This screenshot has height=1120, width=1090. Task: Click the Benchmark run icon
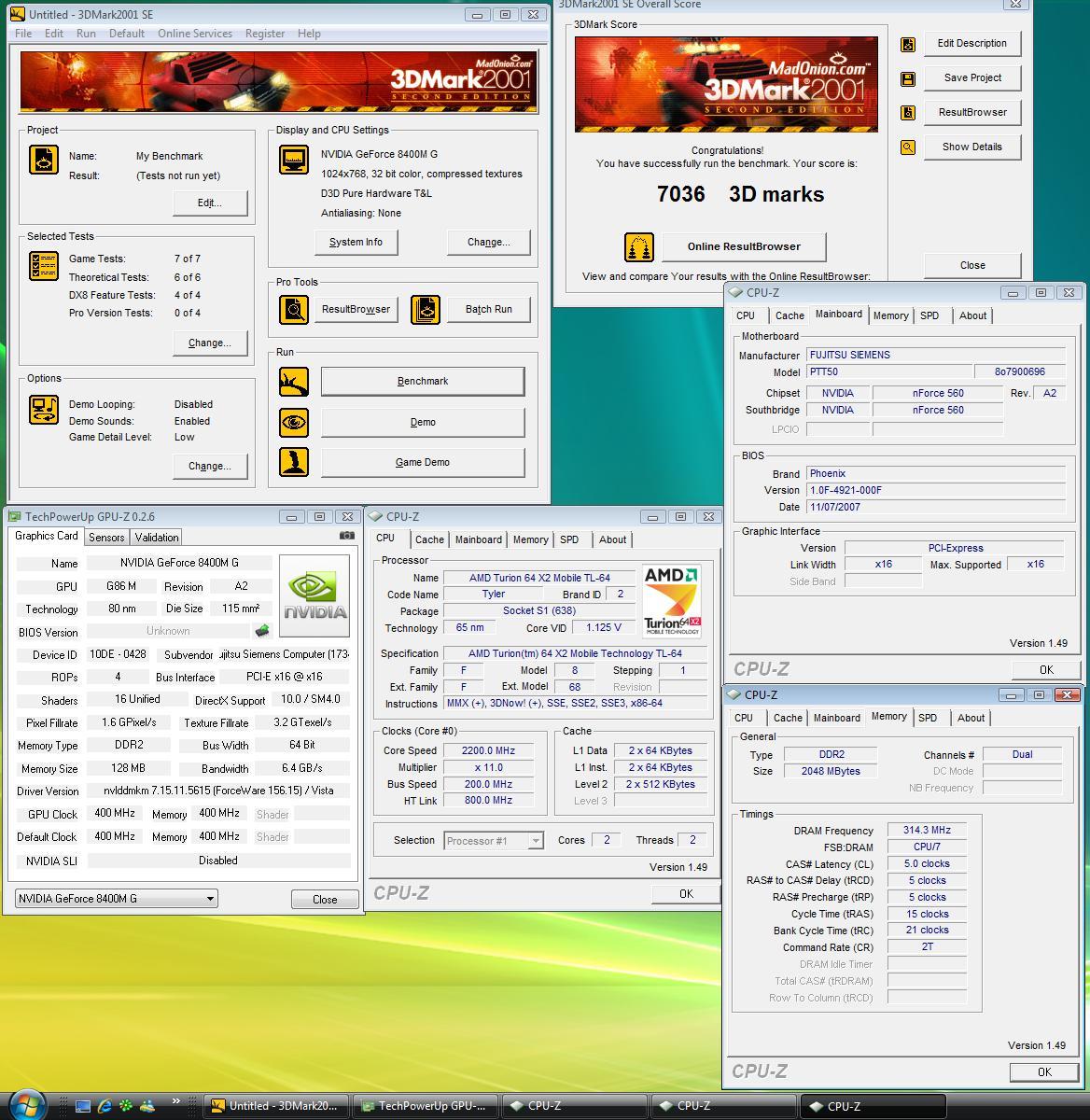point(294,381)
